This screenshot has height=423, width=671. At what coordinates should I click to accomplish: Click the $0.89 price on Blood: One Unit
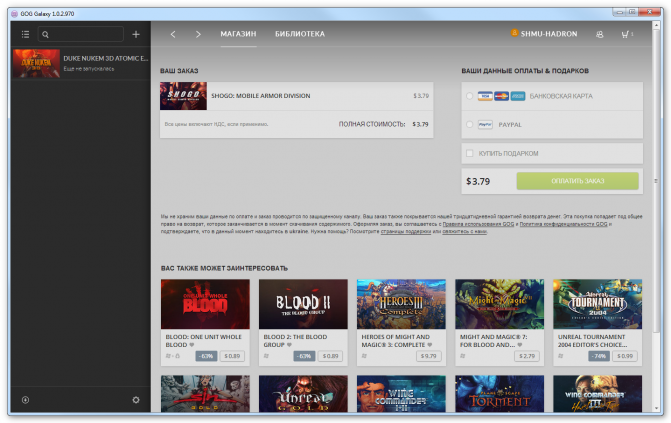point(232,356)
